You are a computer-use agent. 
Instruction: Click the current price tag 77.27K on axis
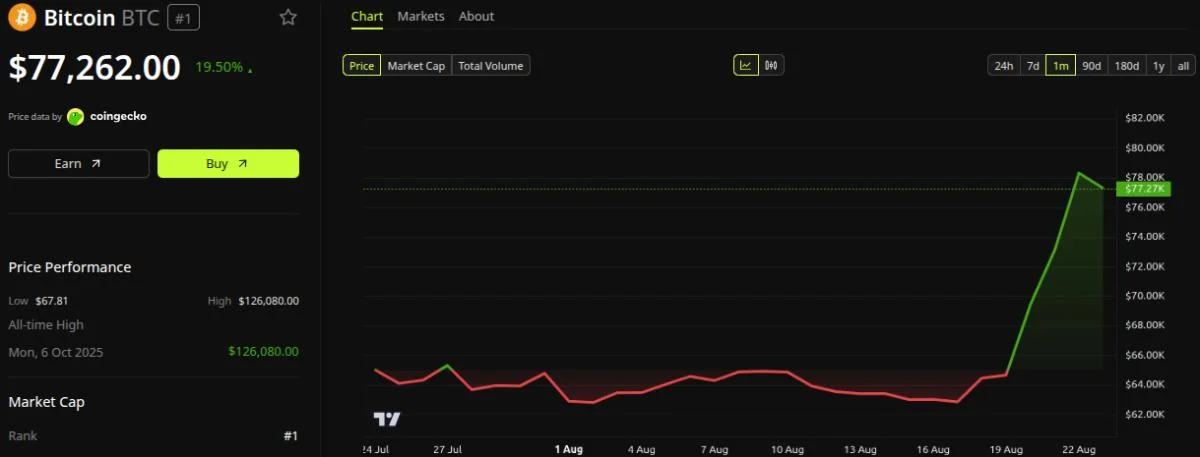pos(1144,188)
